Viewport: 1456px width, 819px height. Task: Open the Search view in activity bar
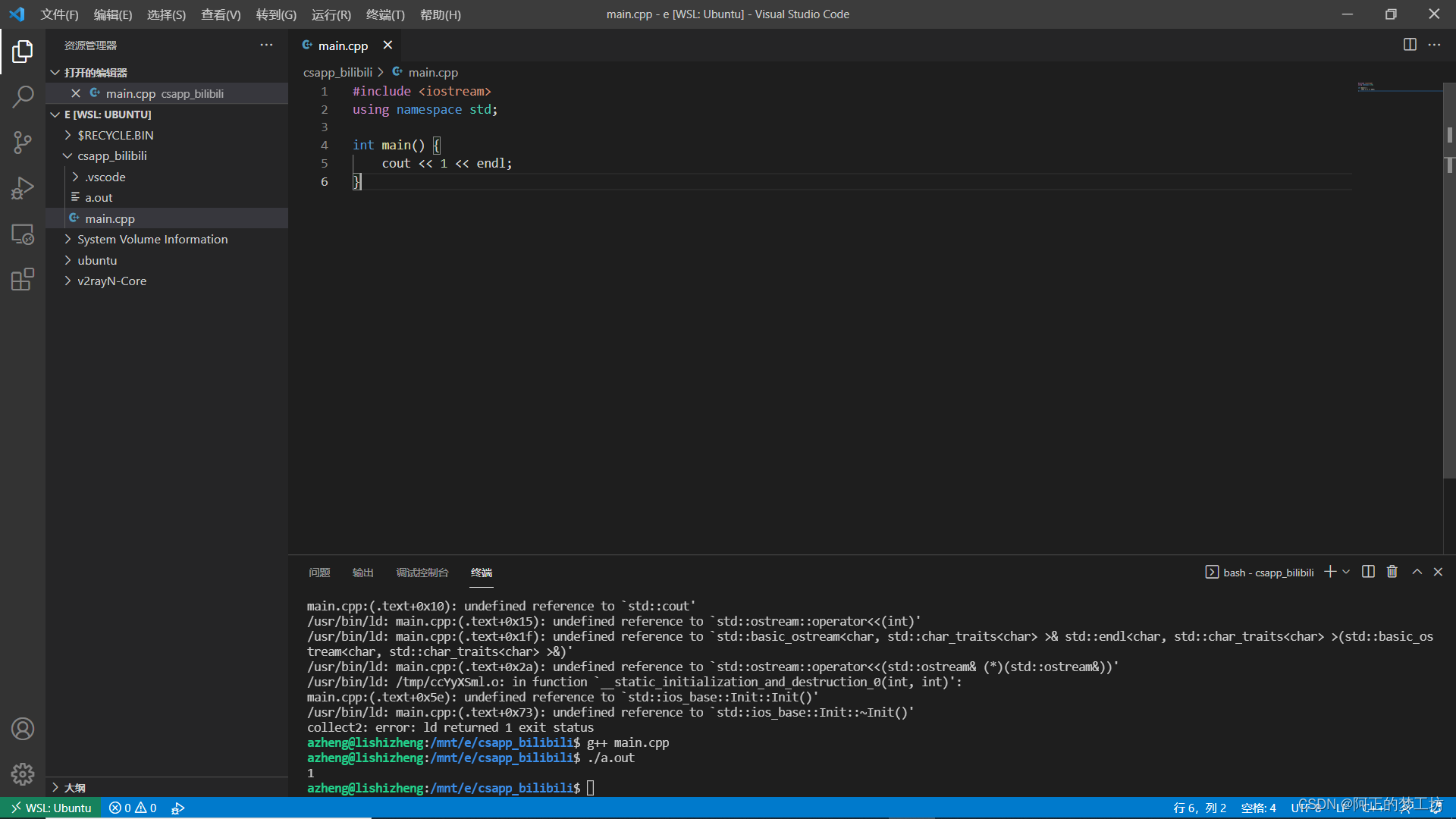pos(23,96)
